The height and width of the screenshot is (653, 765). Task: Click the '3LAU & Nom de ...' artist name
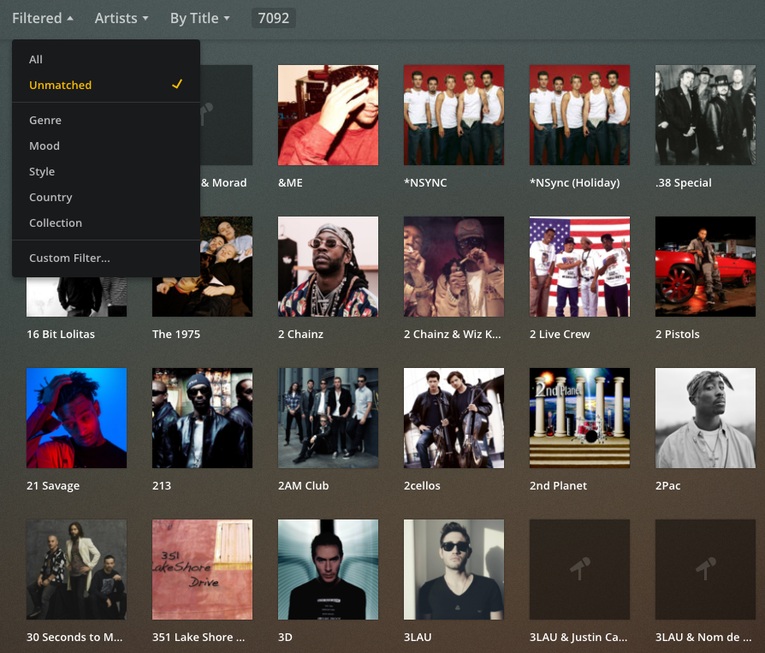pyautogui.click(x=704, y=637)
